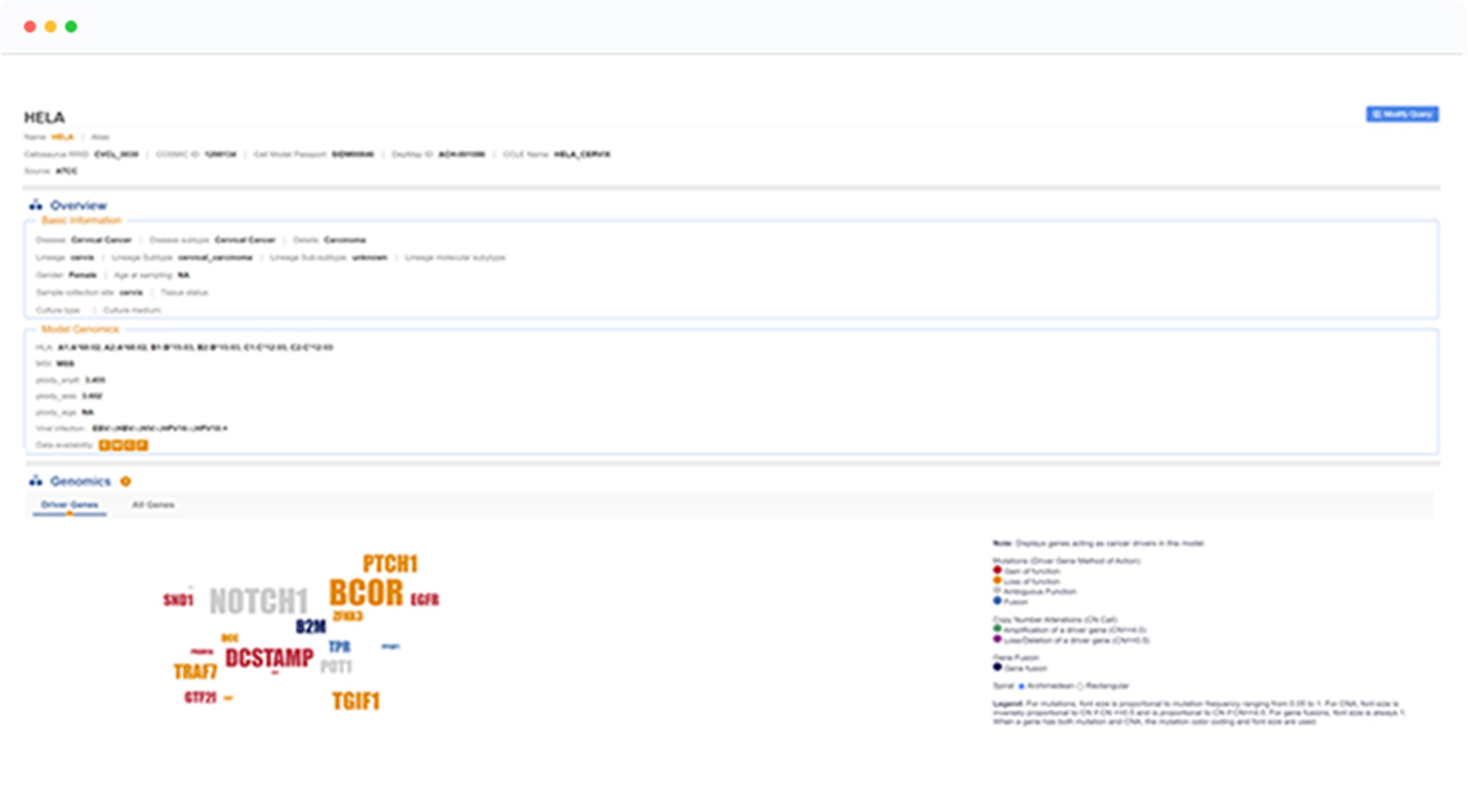Click the purple Loss/Deletion legend dot

tap(997, 639)
